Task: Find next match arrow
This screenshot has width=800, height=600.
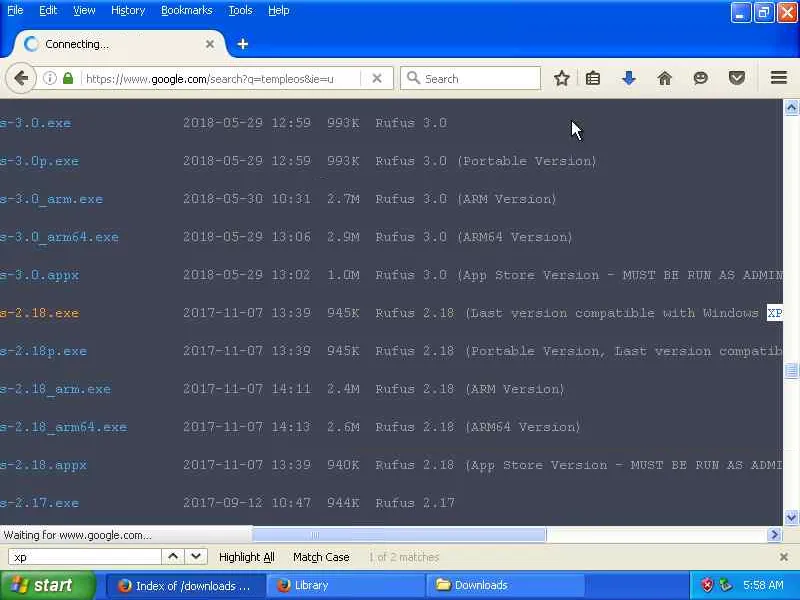Action: 196,557
